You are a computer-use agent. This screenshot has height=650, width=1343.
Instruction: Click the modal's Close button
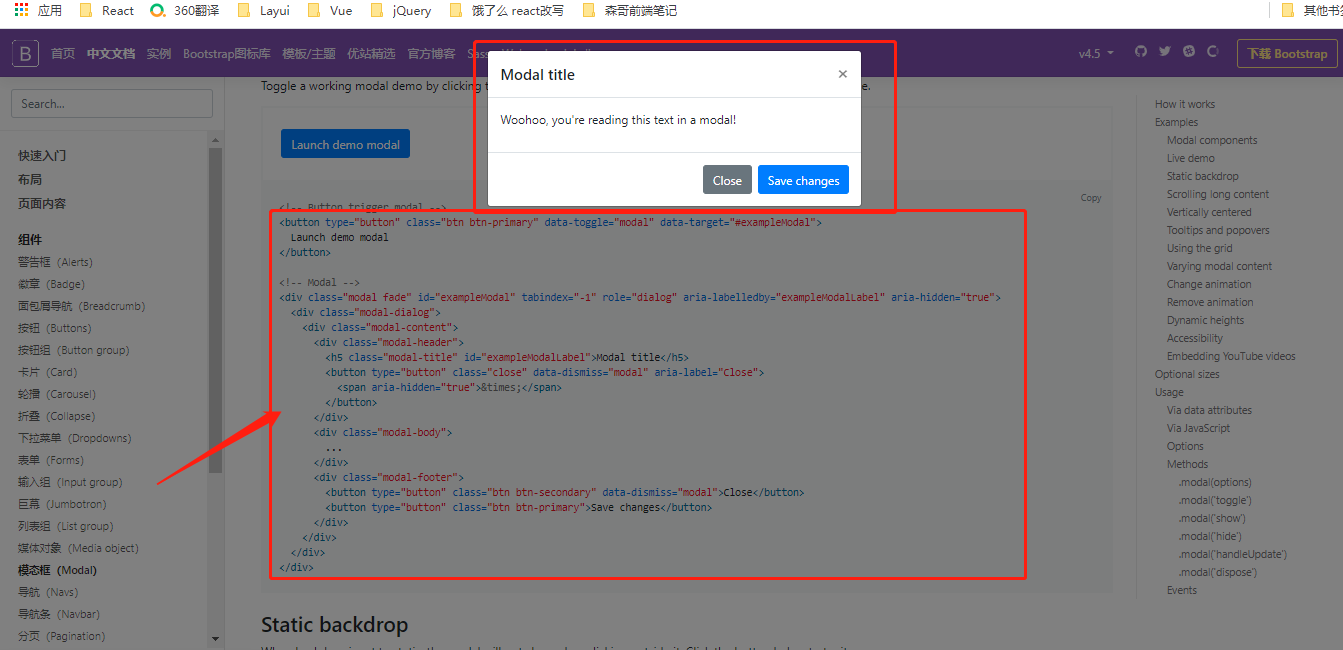pyautogui.click(x=727, y=180)
